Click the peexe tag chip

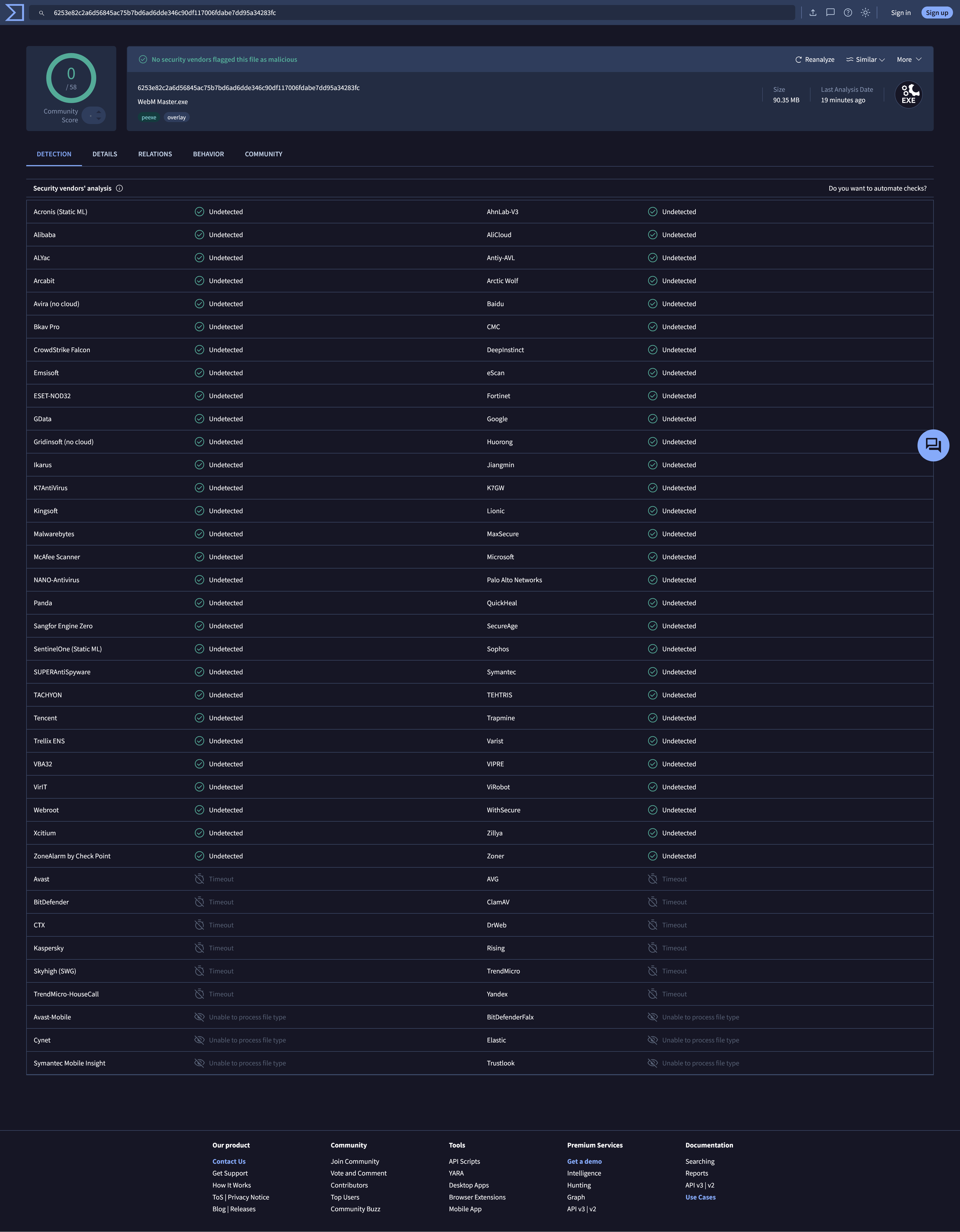point(149,117)
